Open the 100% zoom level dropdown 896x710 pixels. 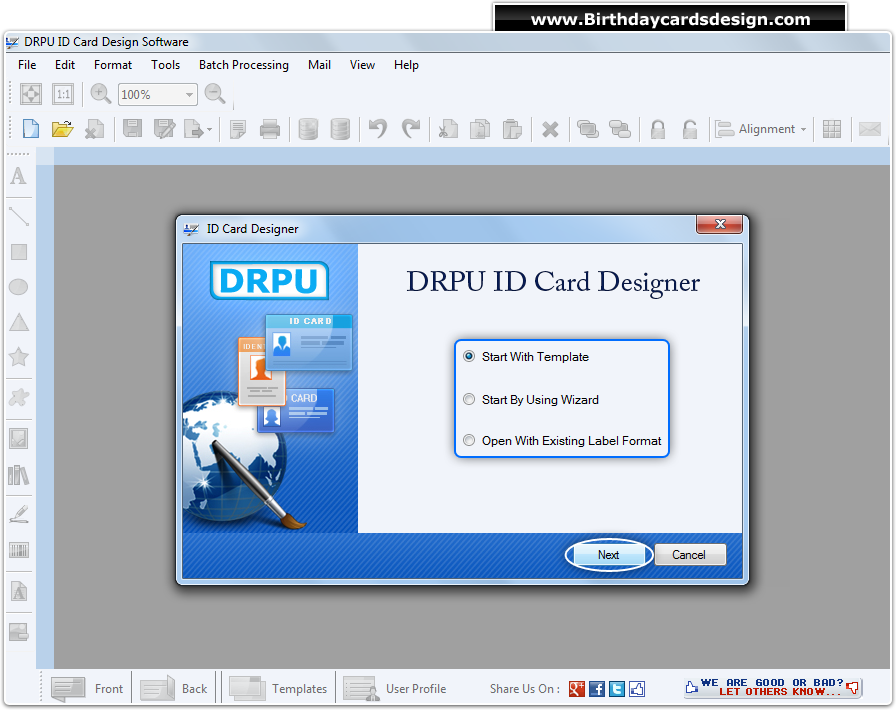pyautogui.click(x=189, y=94)
